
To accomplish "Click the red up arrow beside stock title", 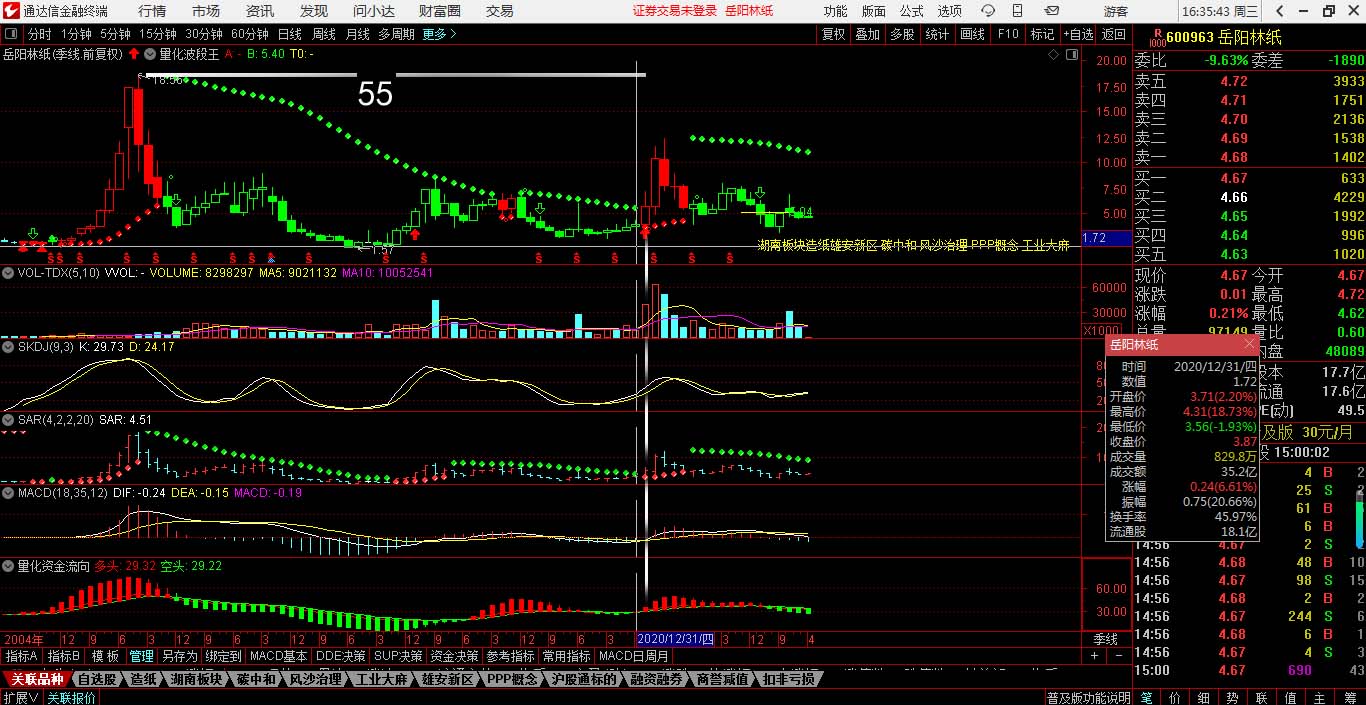I will tap(134, 54).
